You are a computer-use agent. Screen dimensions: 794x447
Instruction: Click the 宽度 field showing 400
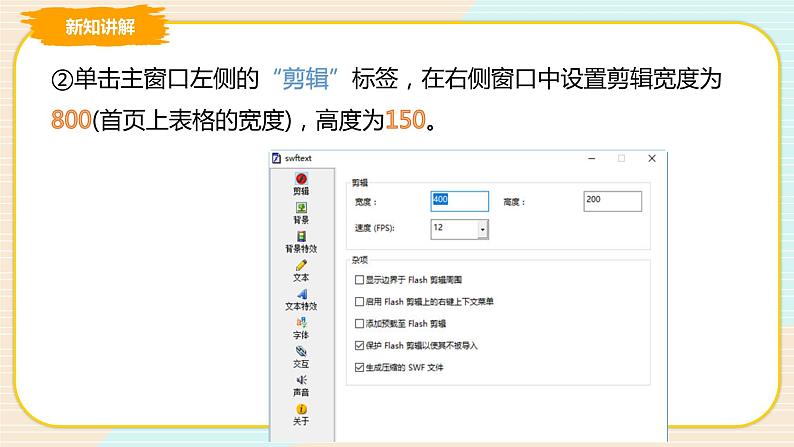coord(459,201)
